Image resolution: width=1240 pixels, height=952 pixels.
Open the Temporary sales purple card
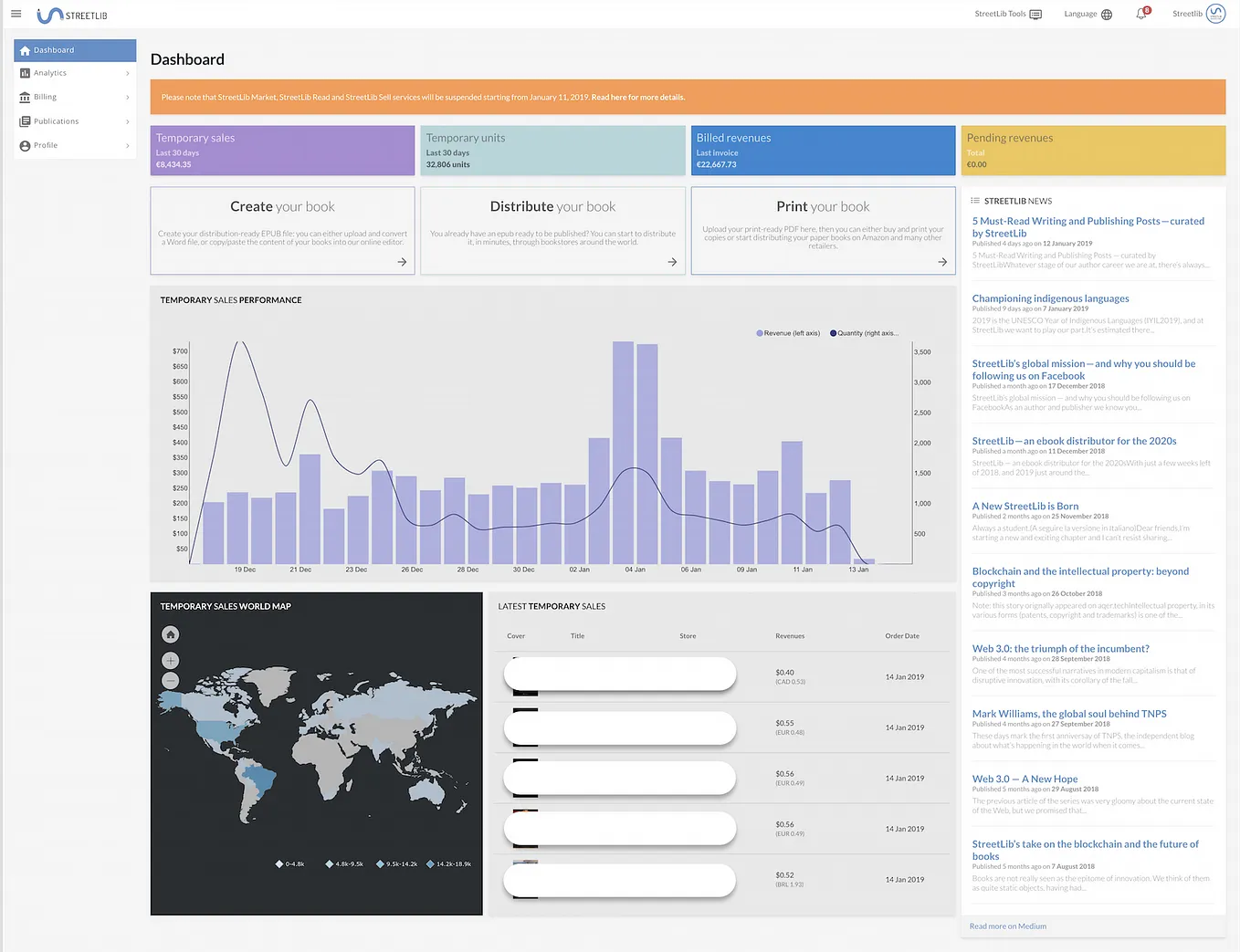tap(282, 151)
